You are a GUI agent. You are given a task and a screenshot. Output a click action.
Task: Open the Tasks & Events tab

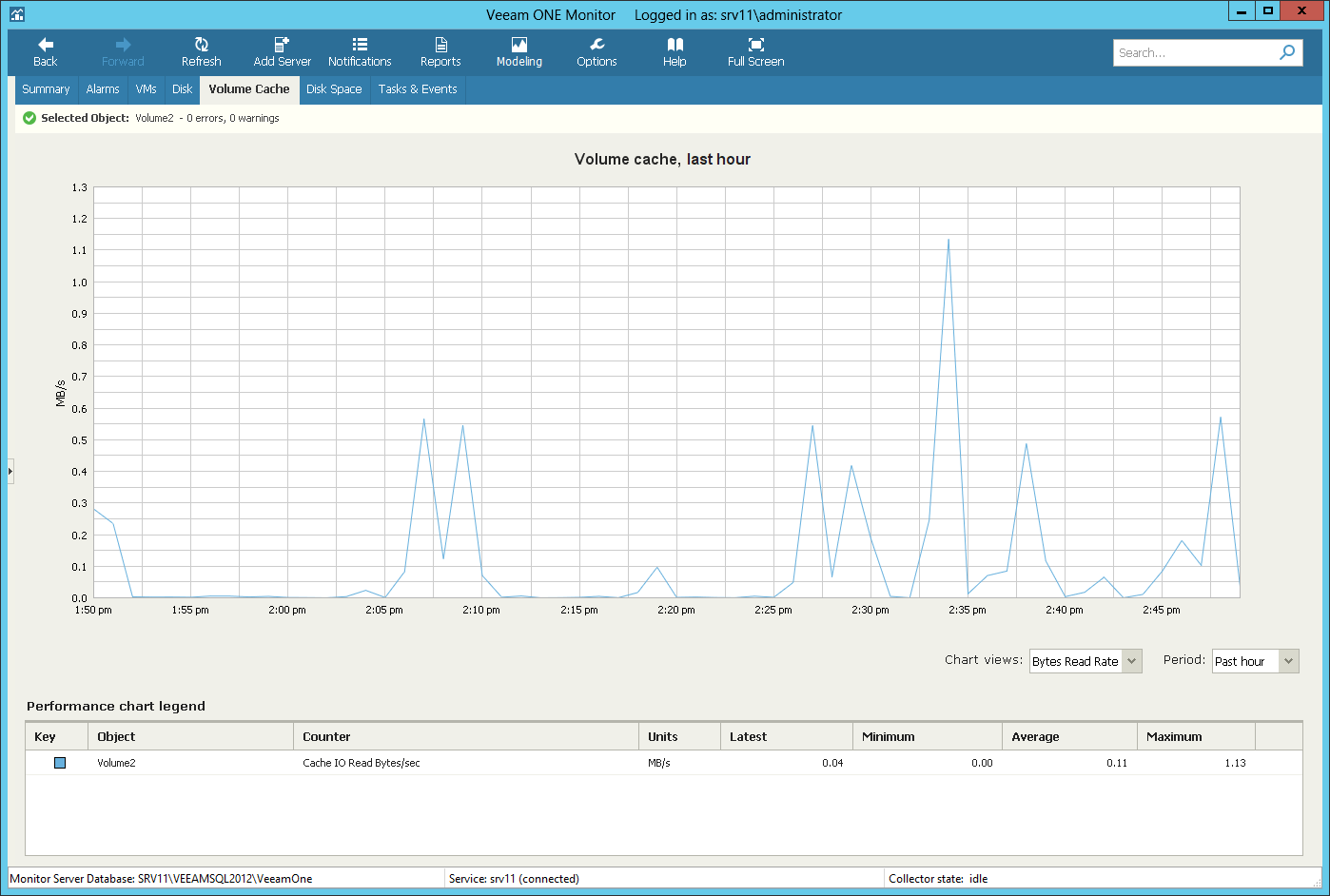tap(418, 89)
